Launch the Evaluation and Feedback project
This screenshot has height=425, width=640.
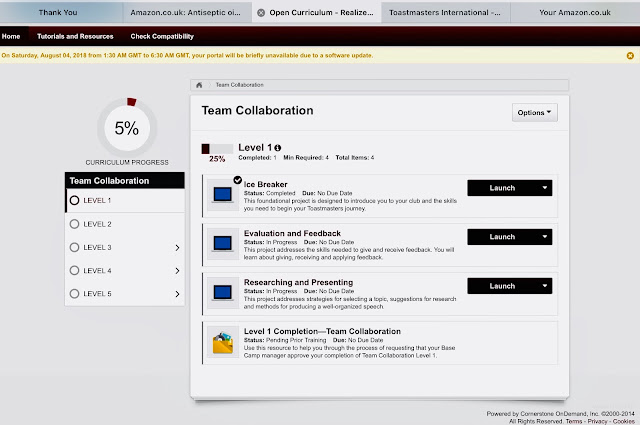click(502, 237)
